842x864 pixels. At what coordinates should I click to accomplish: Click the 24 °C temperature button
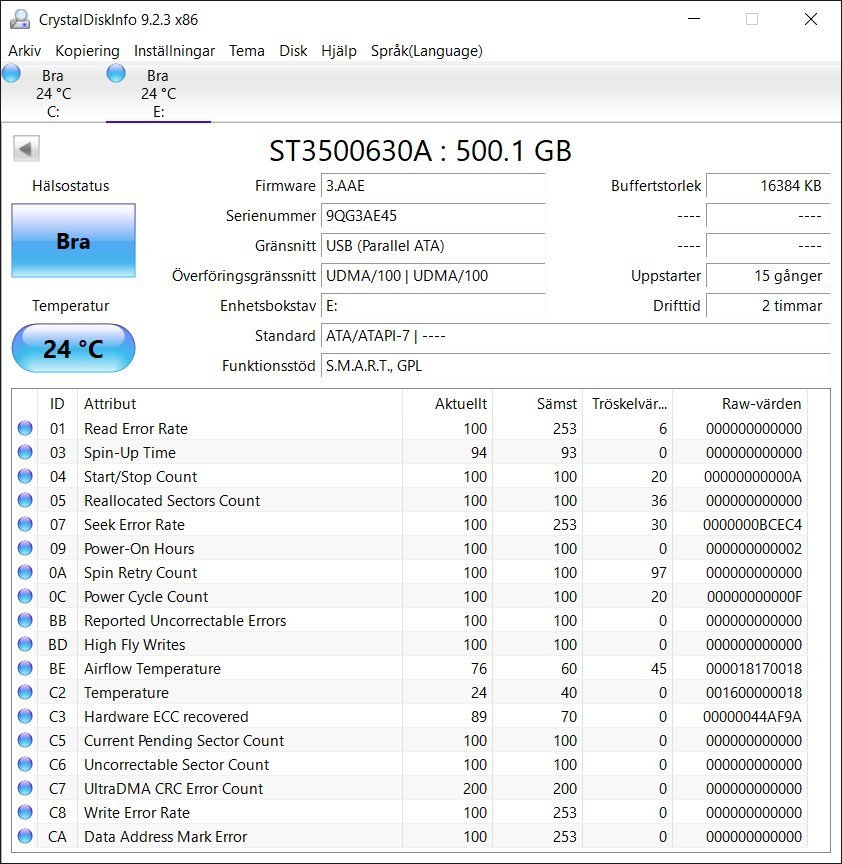pos(73,349)
